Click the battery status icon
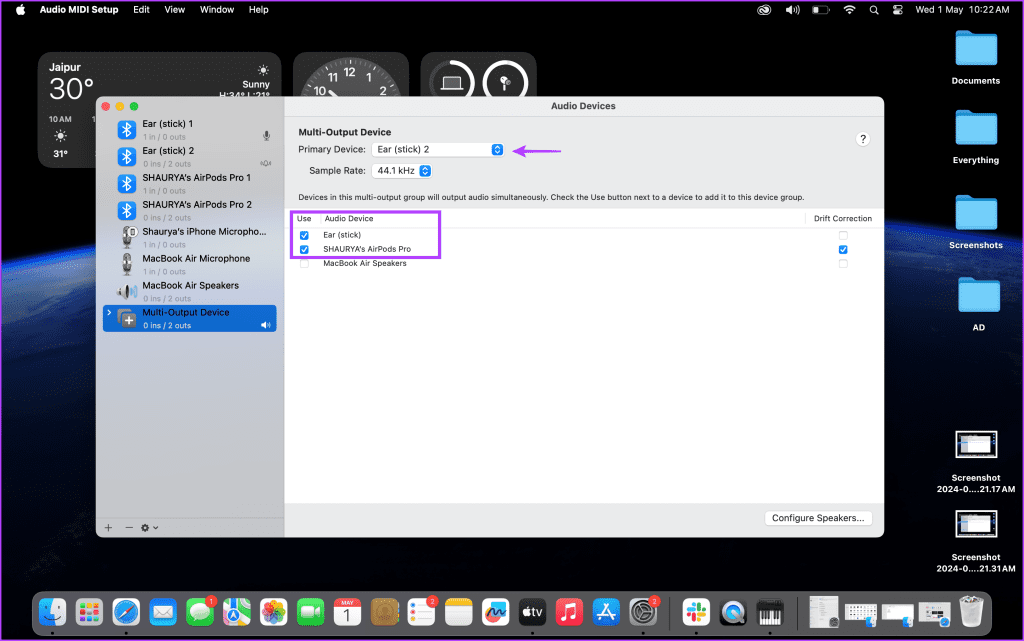This screenshot has width=1024, height=641. pos(821,10)
